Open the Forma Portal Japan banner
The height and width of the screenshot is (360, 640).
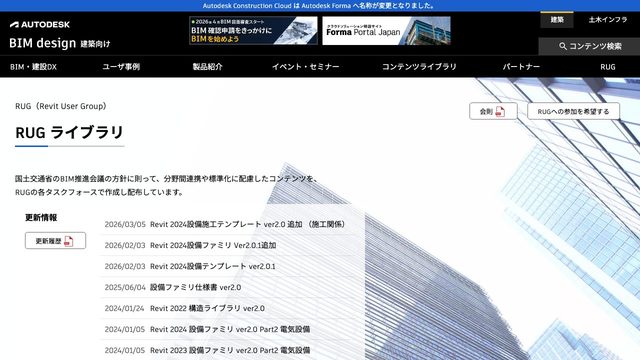click(x=387, y=31)
